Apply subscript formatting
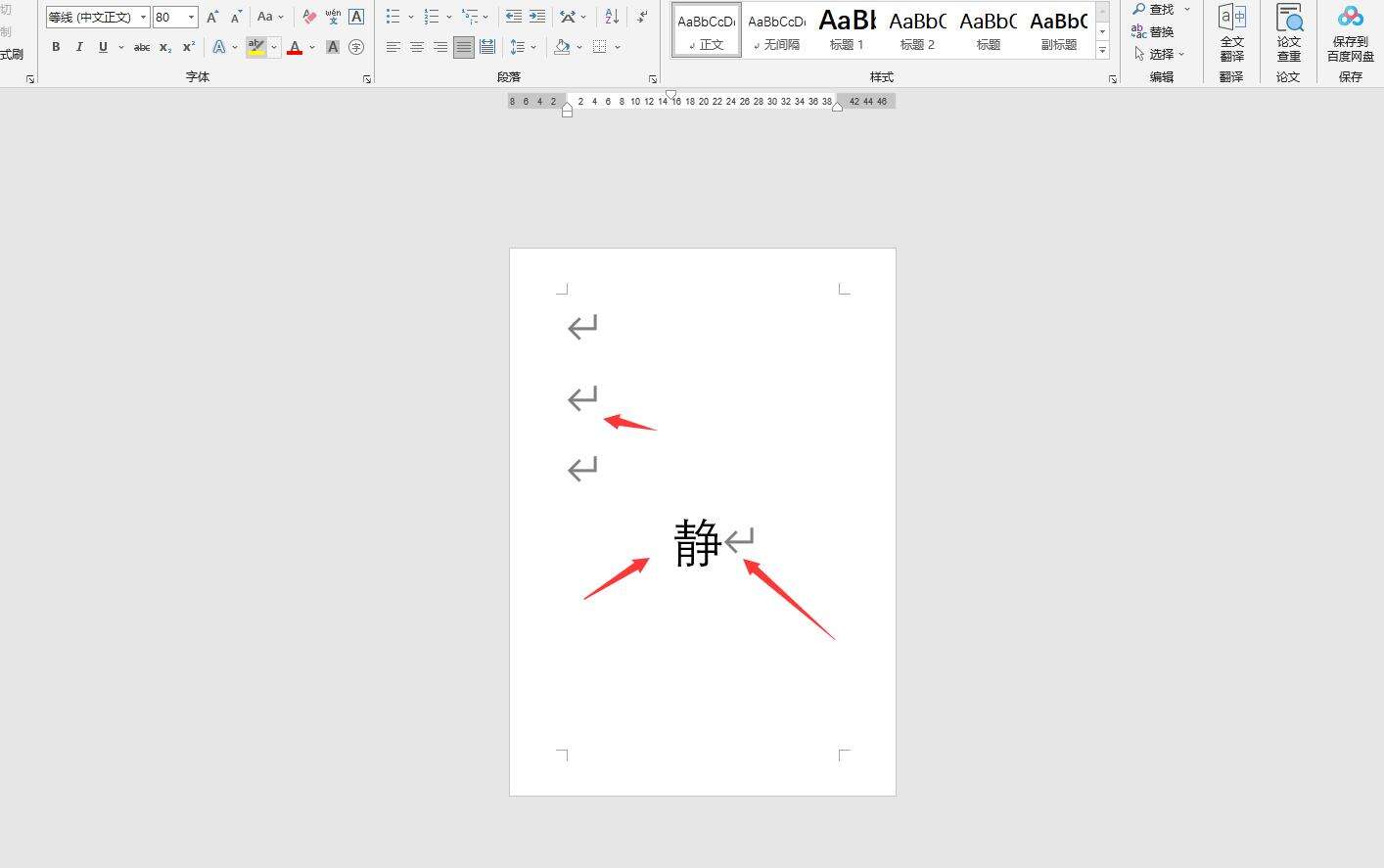Image resolution: width=1384 pixels, height=868 pixels. pyautogui.click(x=165, y=47)
